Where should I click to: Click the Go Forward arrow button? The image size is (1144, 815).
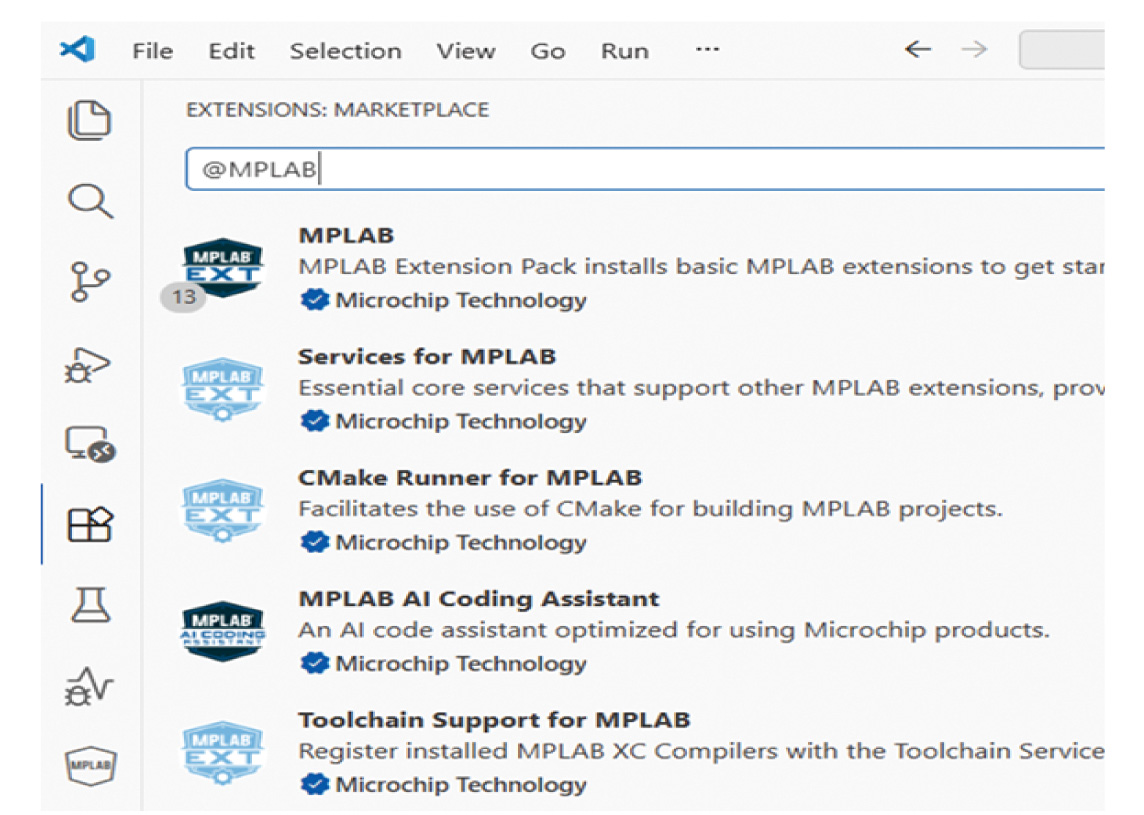click(x=973, y=50)
